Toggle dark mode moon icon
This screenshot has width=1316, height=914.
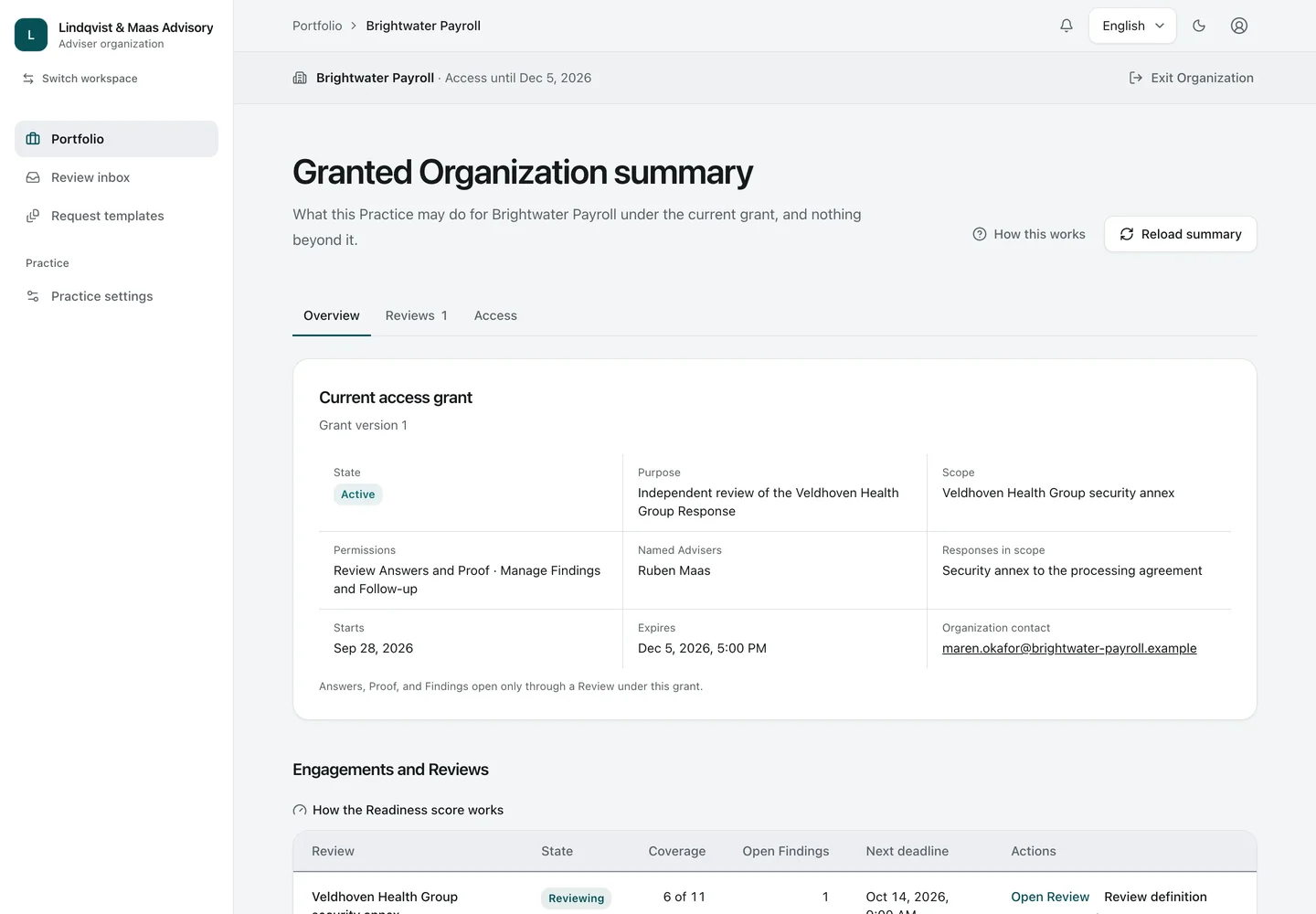click(1199, 26)
